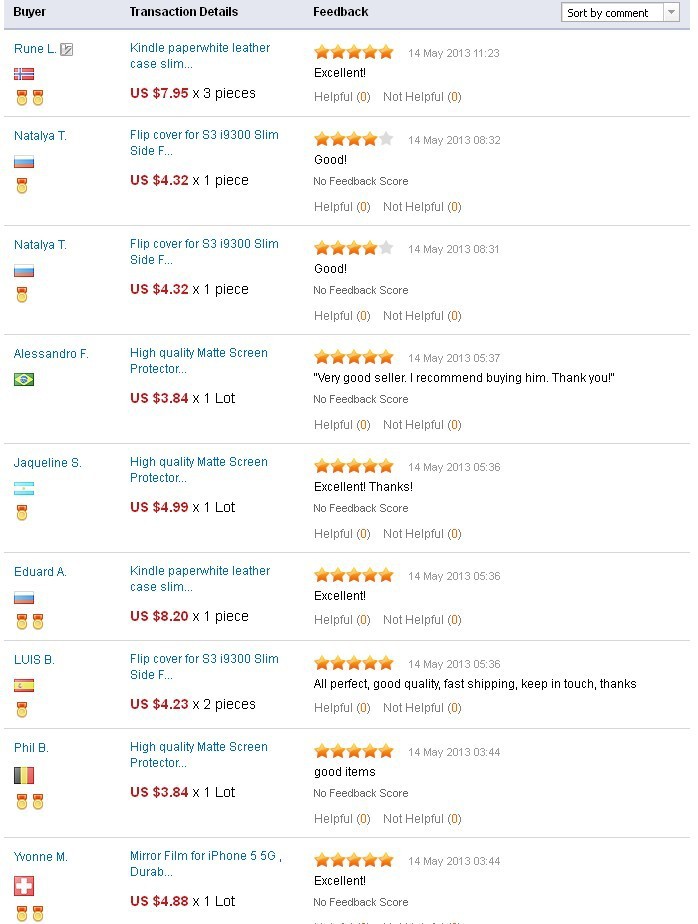Open Kindle paperwhite leather case link from Rune L.
This screenshot has width=698, height=924.
pos(200,55)
